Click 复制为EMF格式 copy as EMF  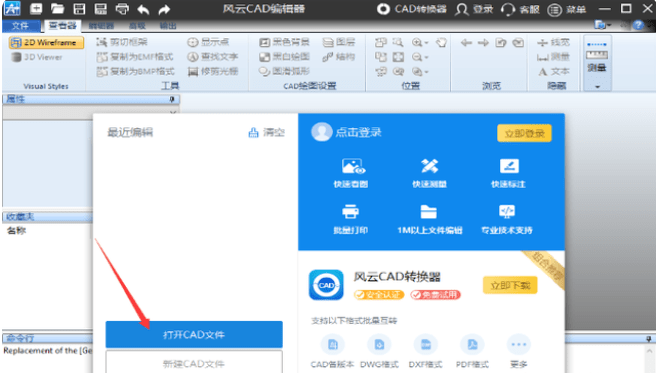pyautogui.click(x=135, y=57)
